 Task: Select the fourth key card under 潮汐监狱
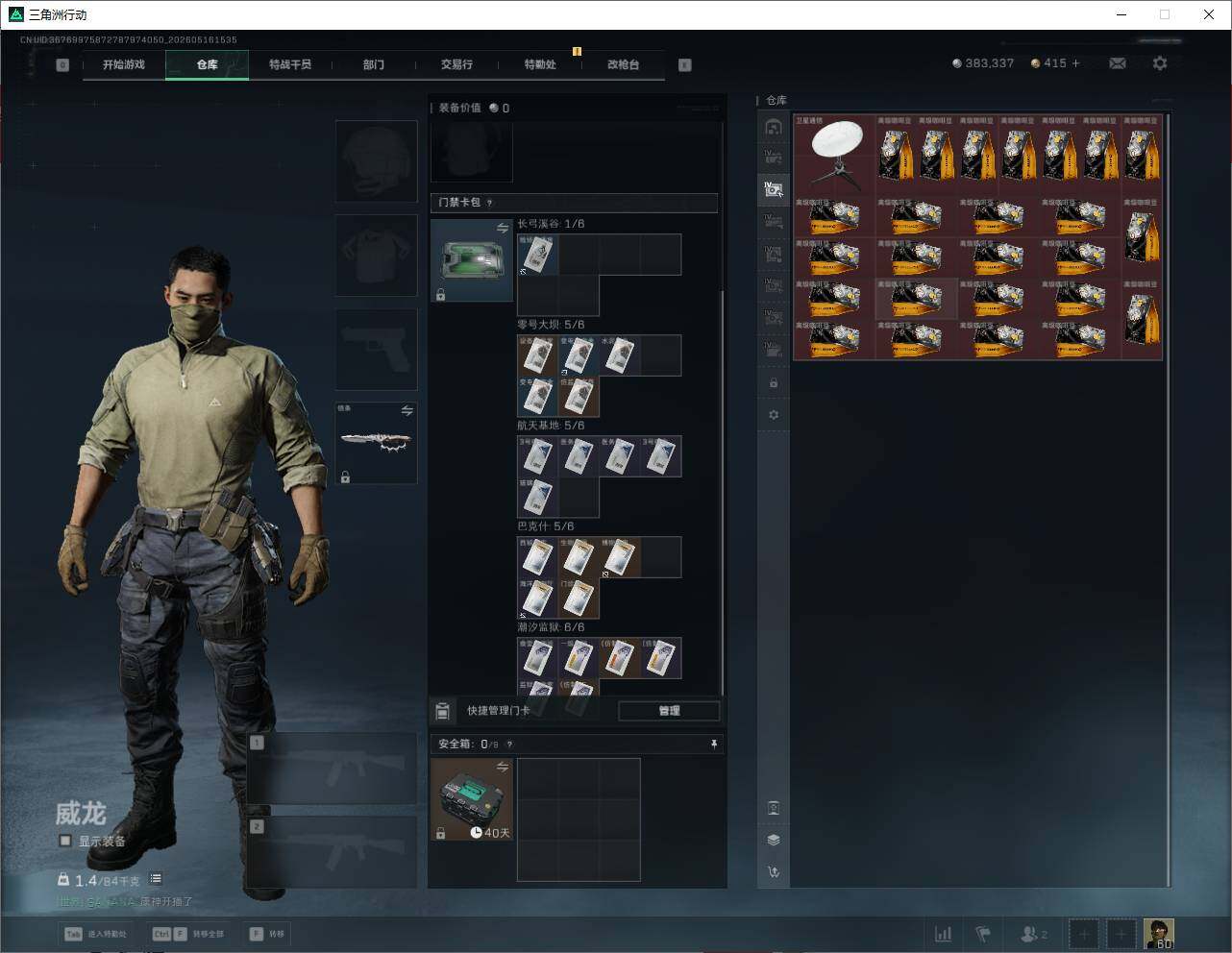660,658
